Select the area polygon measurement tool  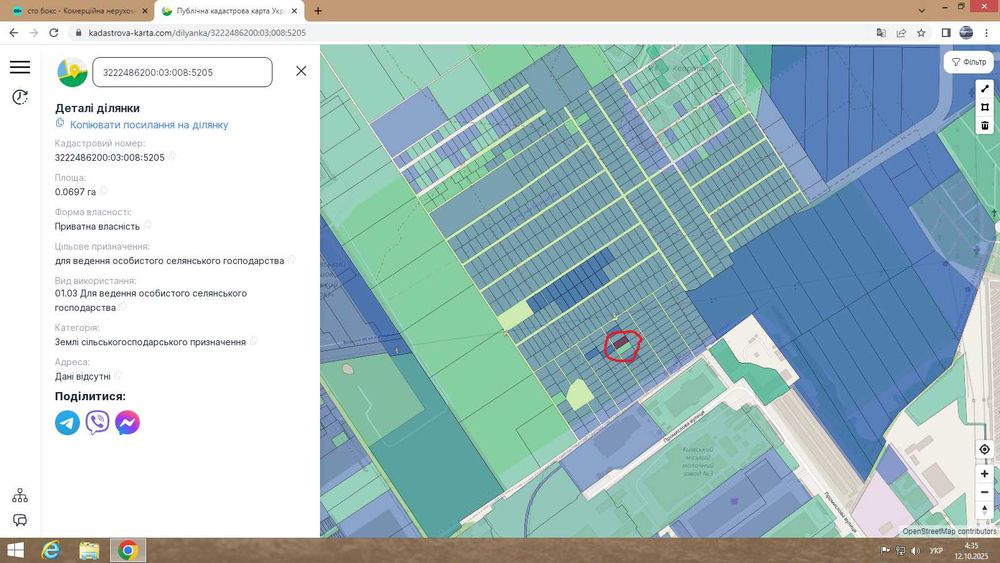point(985,107)
